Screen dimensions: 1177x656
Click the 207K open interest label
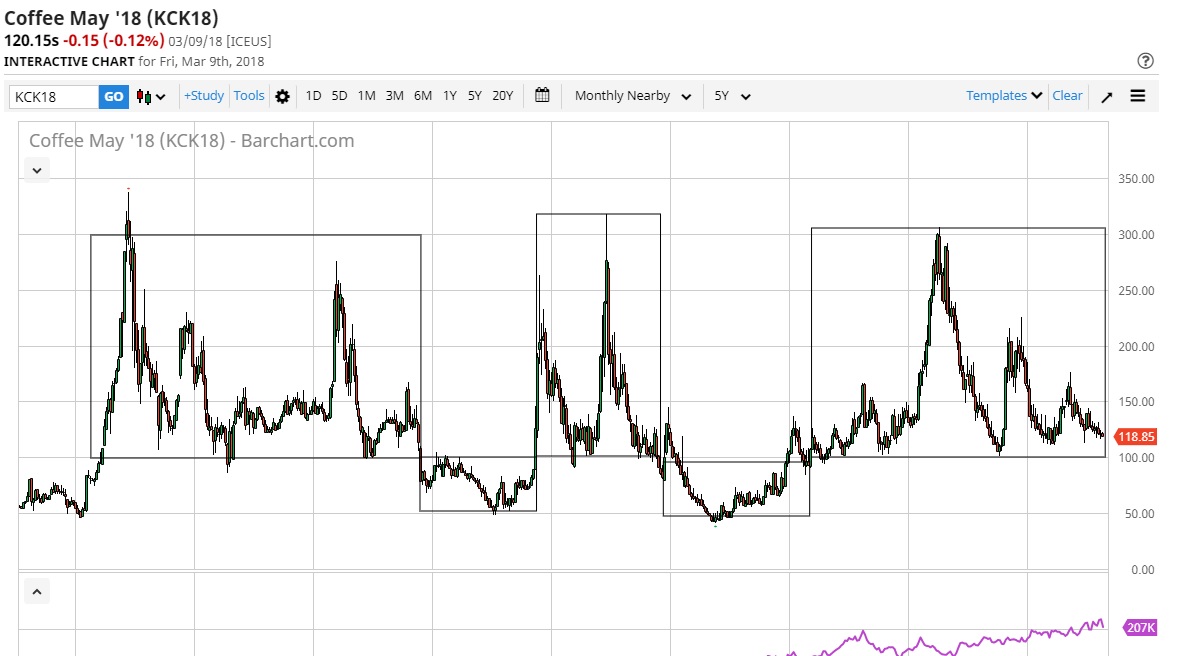[x=1140, y=627]
